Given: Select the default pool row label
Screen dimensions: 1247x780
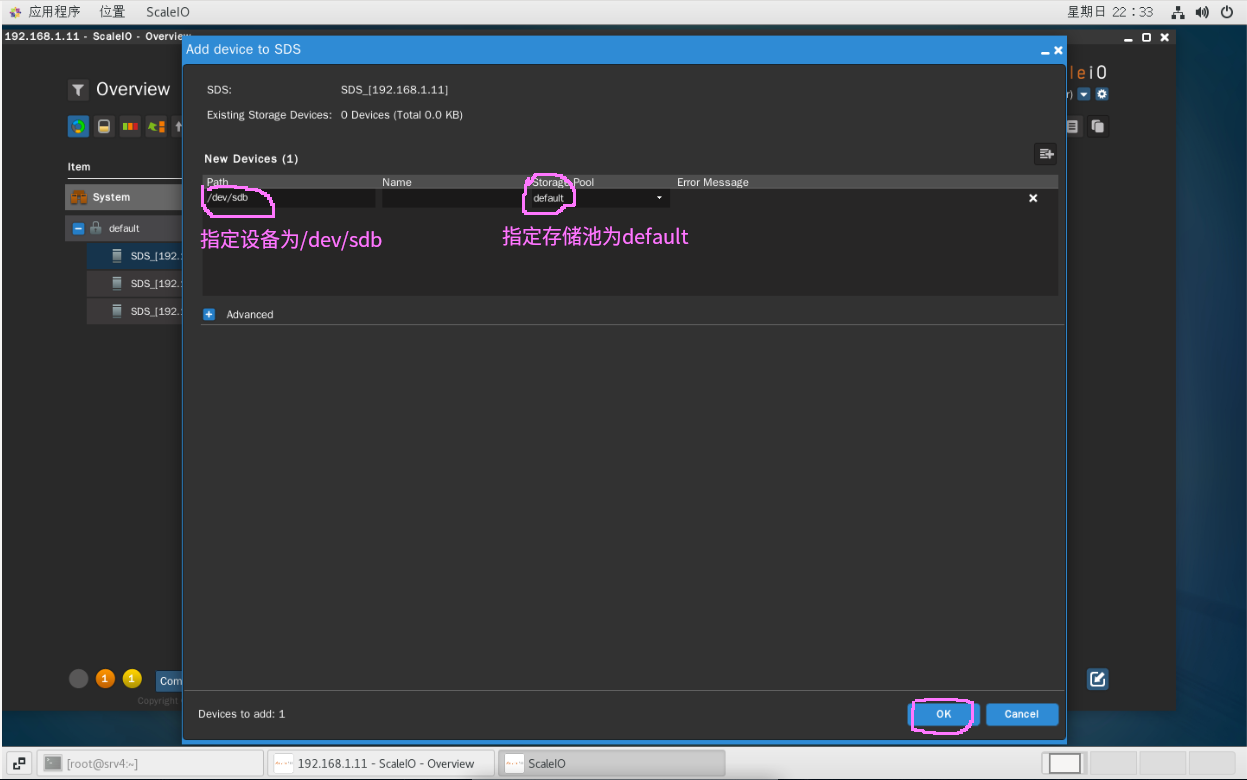Looking at the screenshot, I should click(124, 228).
